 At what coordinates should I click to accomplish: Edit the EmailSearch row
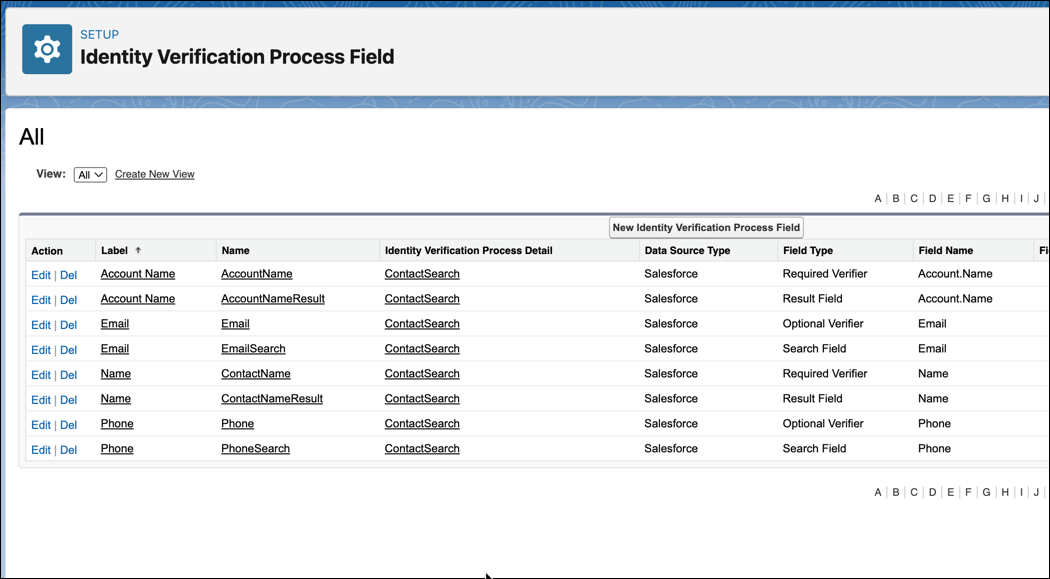click(x=41, y=349)
